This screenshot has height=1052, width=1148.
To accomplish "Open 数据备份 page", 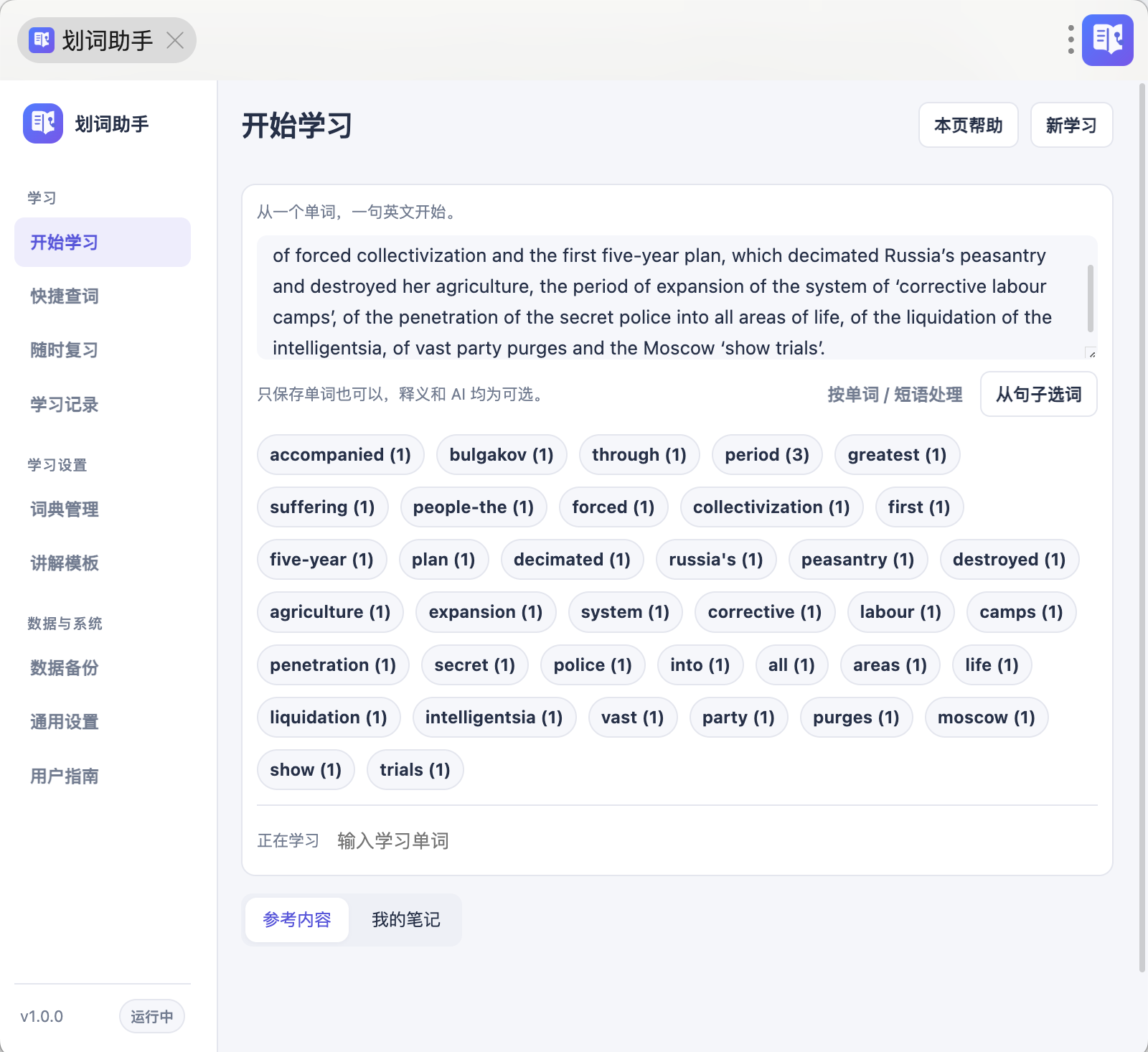I will 103,667.
